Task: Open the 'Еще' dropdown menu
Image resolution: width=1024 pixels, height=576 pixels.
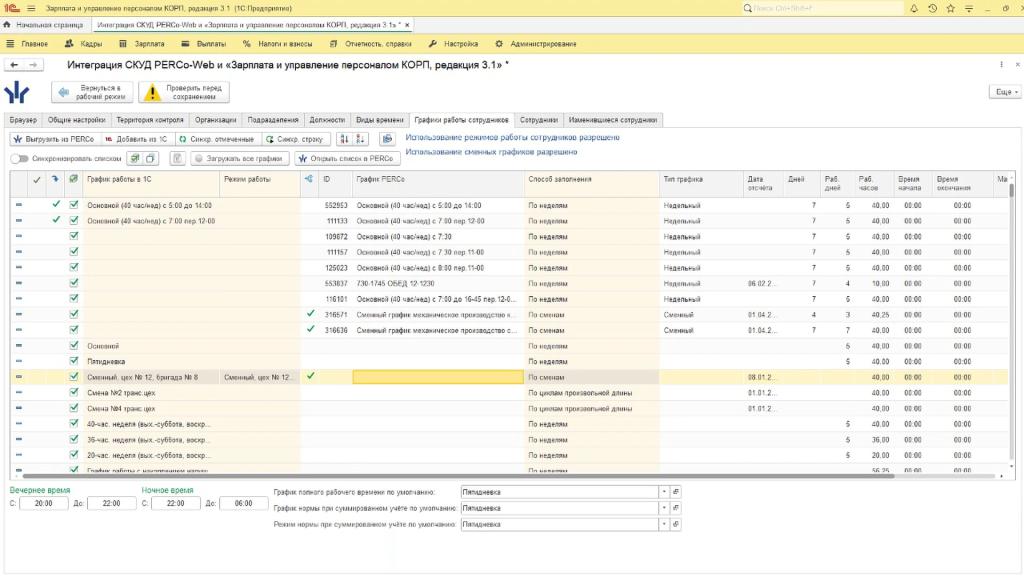Action: point(1006,92)
